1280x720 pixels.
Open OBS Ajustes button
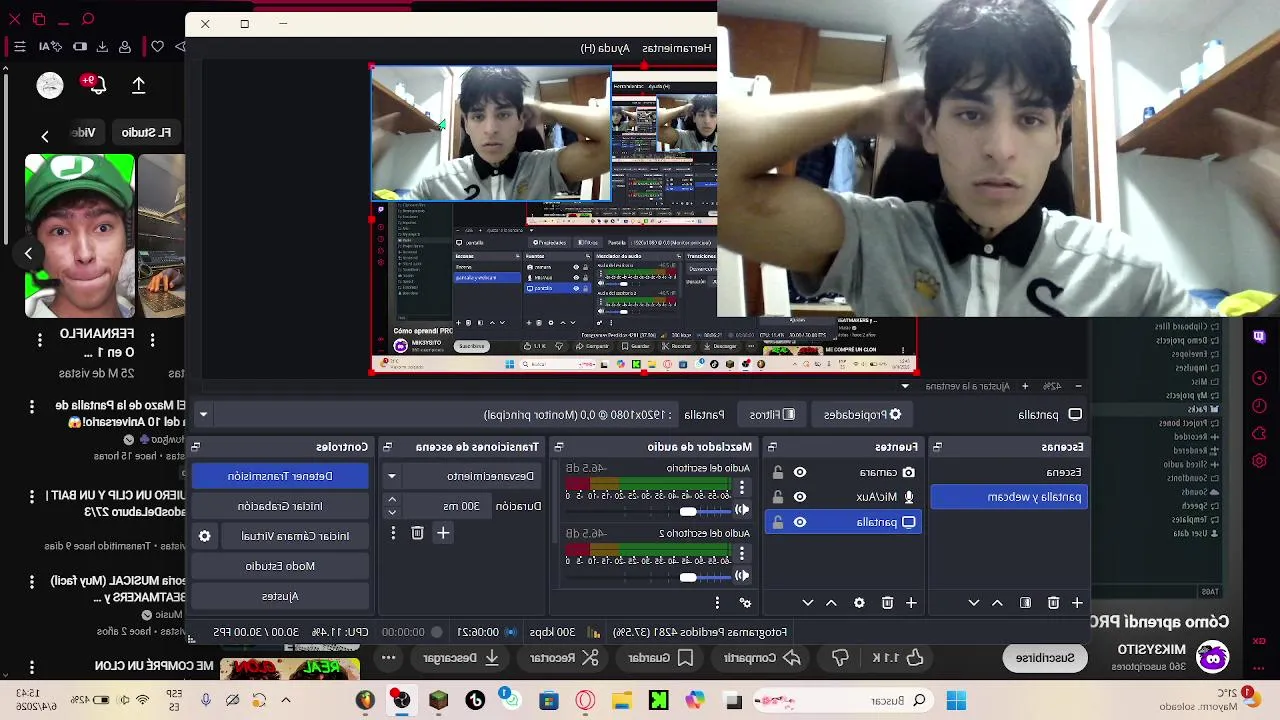point(280,596)
